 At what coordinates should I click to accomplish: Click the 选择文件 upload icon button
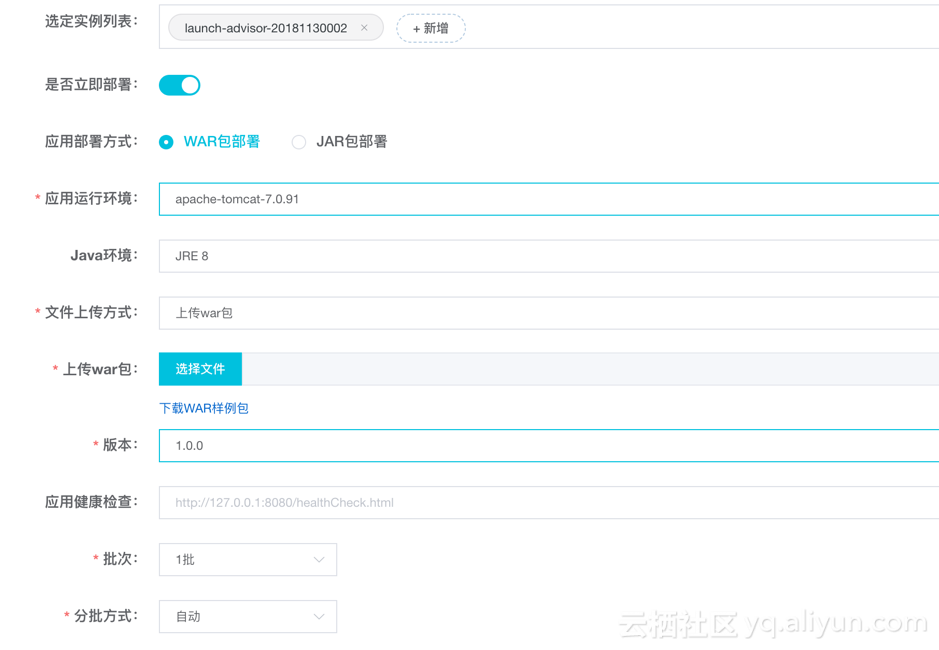(x=199, y=368)
